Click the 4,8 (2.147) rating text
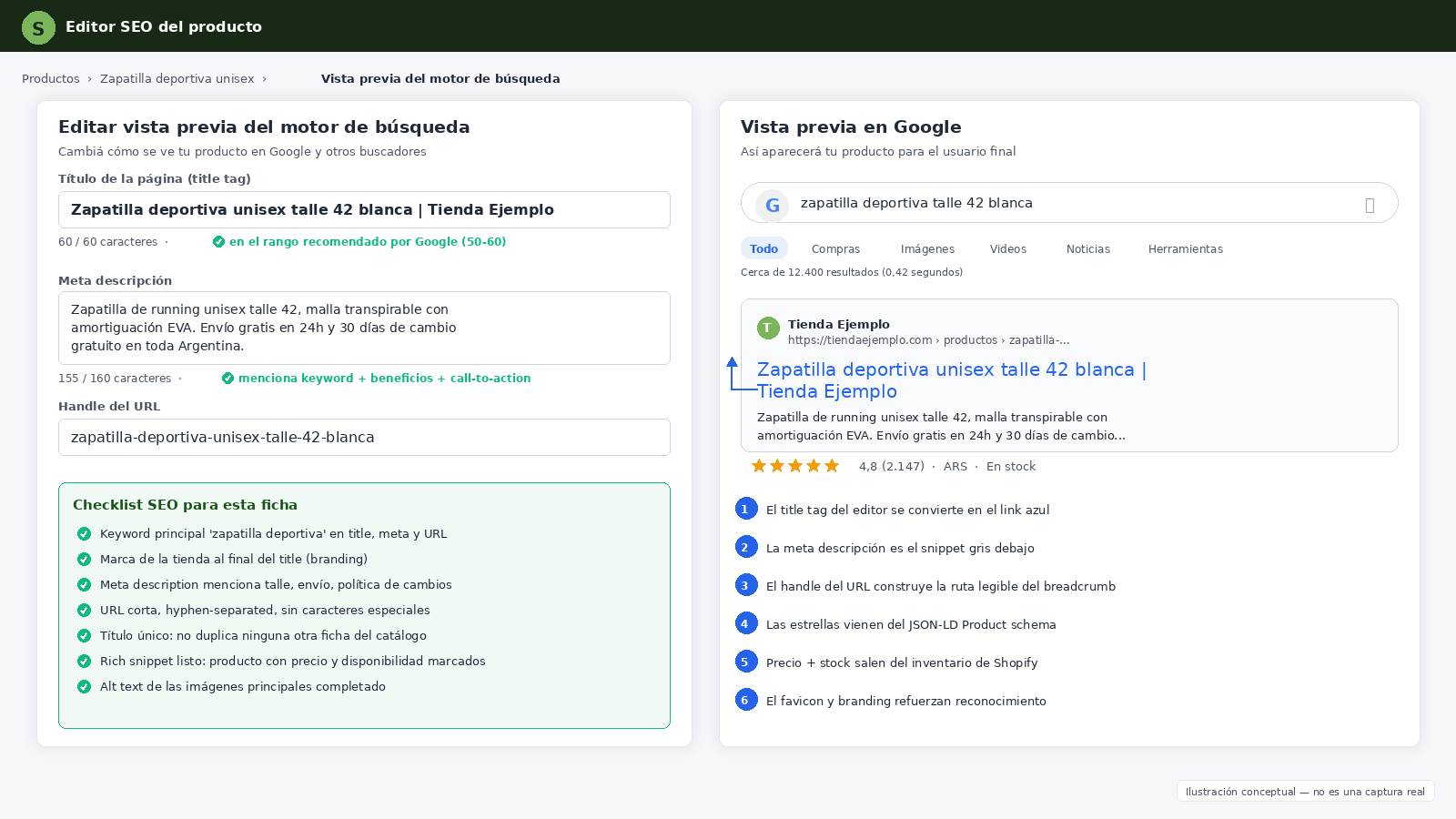The image size is (1456, 819). pyautogui.click(x=892, y=466)
